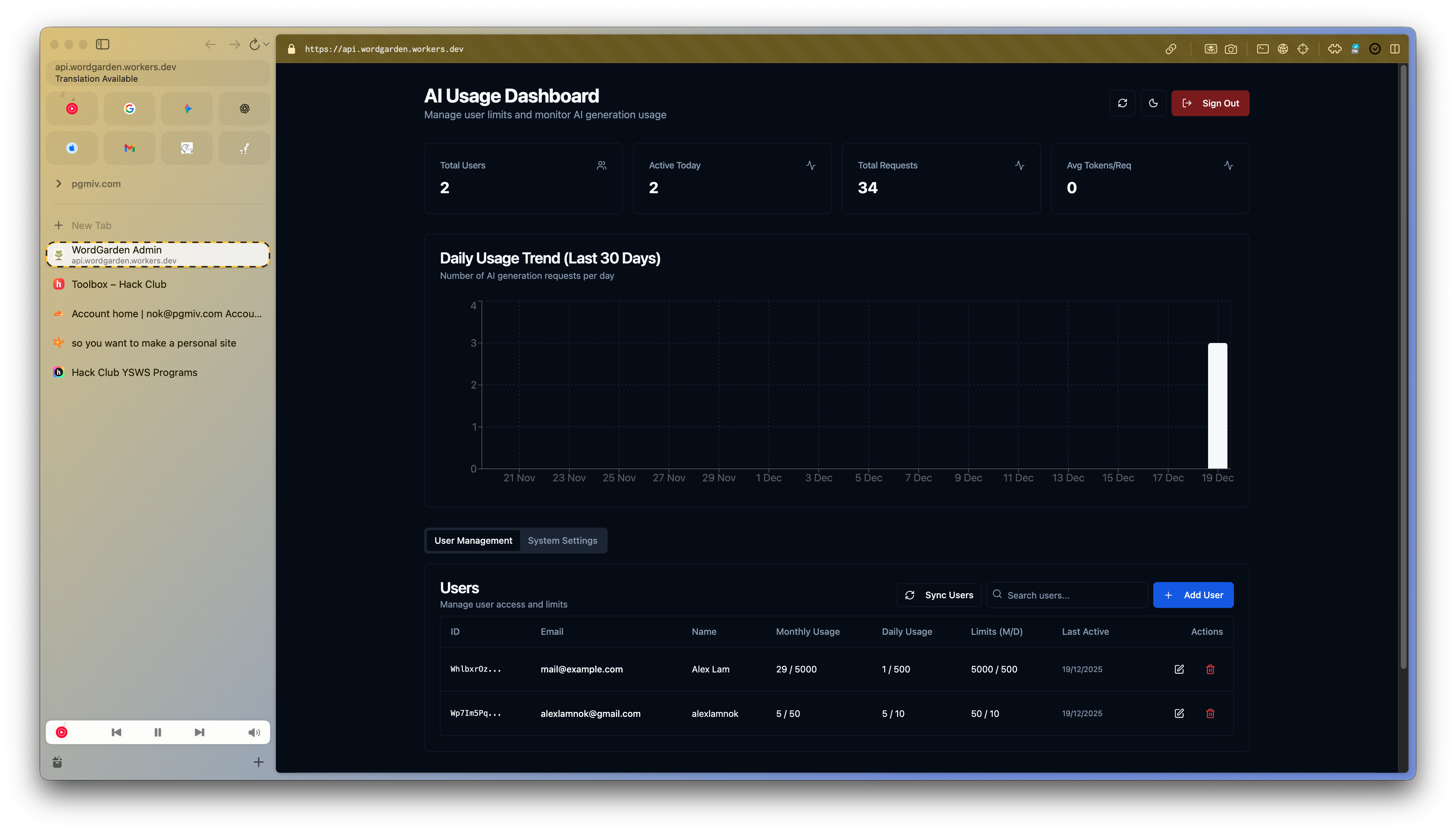Open the ChatGPT pinned tab icon
The width and height of the screenshot is (1456, 833).
pyautogui.click(x=244, y=109)
